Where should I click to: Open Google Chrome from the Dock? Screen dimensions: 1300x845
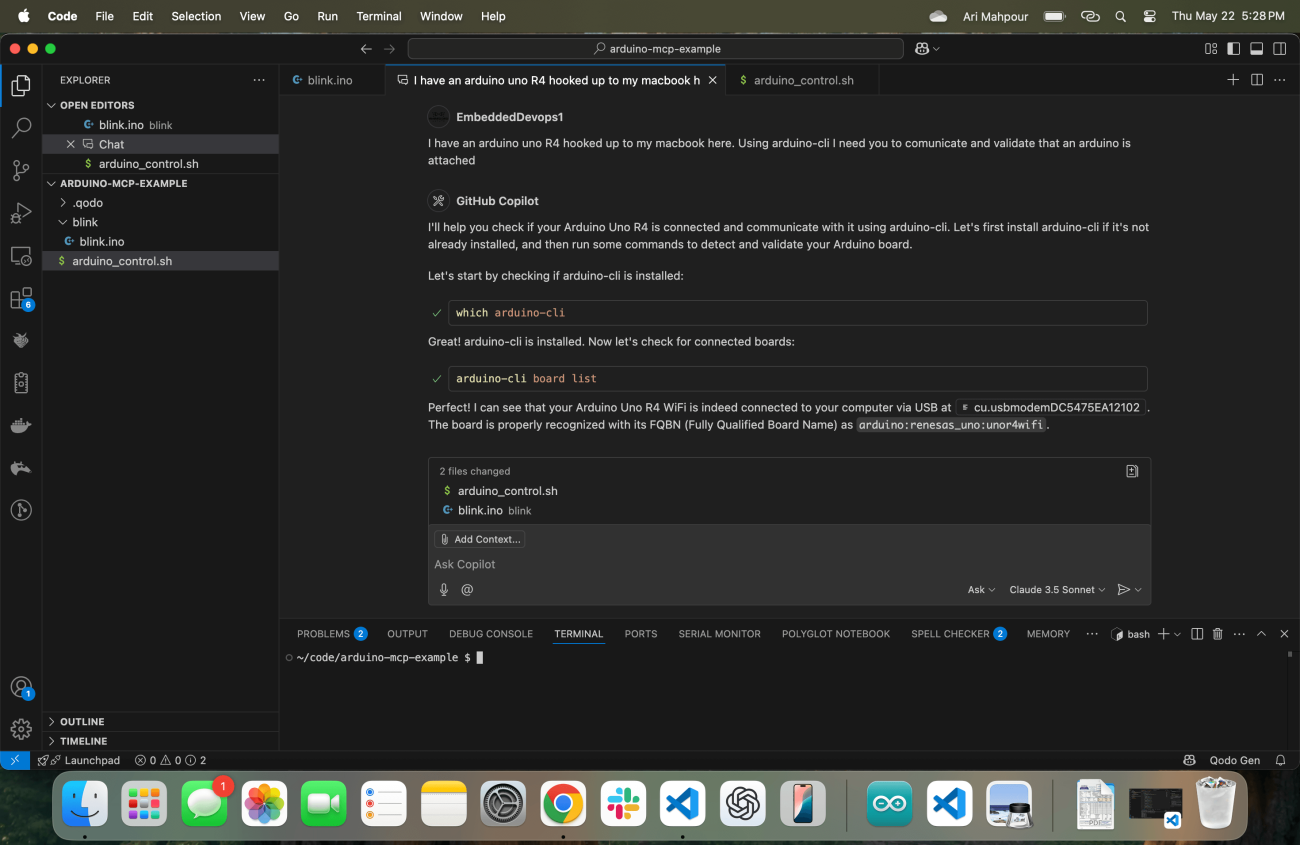(x=563, y=804)
